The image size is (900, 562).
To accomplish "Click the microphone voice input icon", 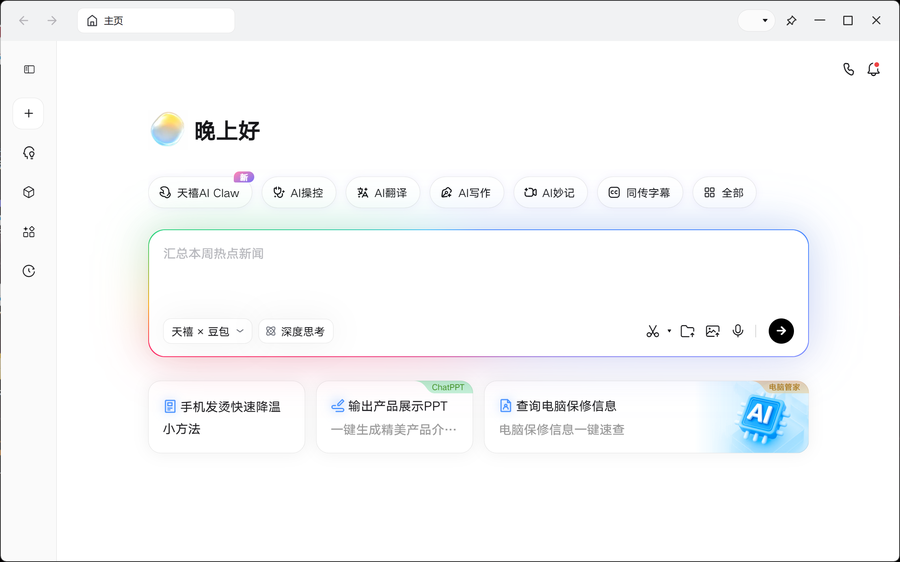I will (738, 331).
